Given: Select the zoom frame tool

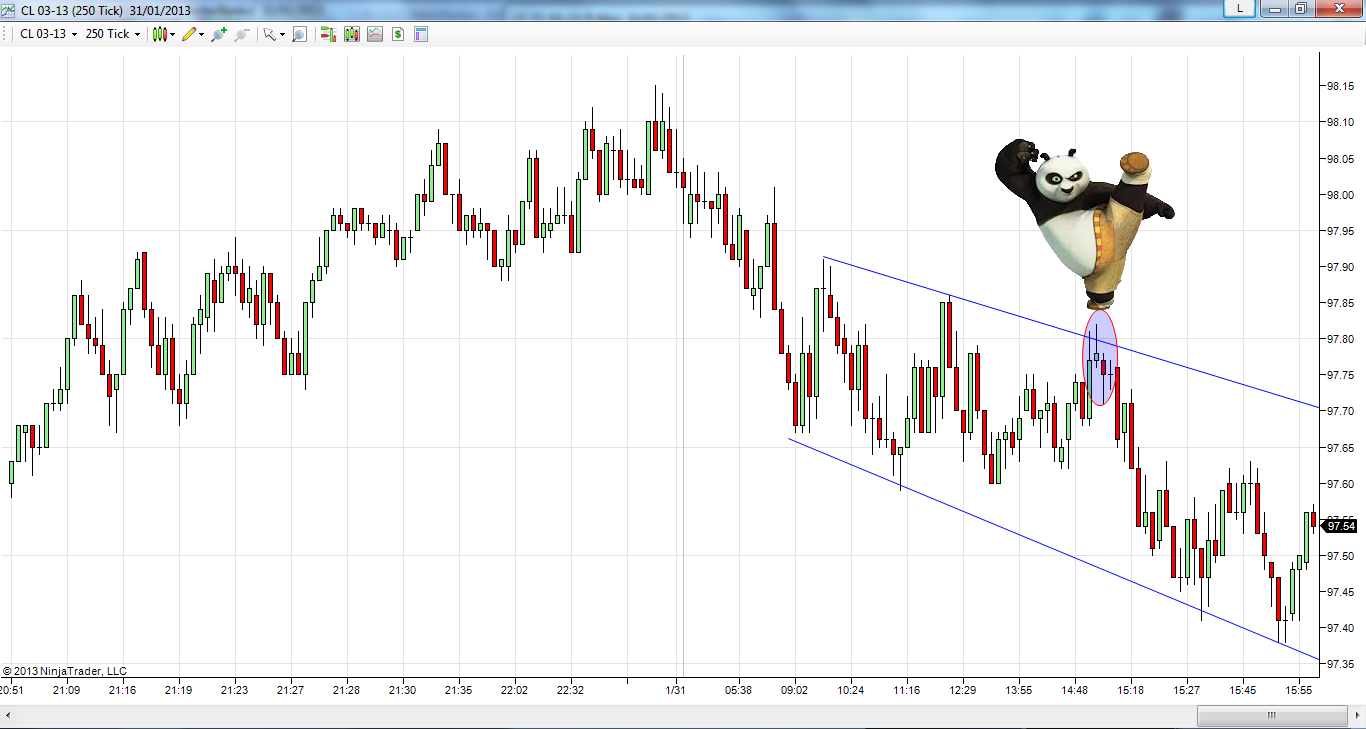Looking at the screenshot, I should click(299, 34).
